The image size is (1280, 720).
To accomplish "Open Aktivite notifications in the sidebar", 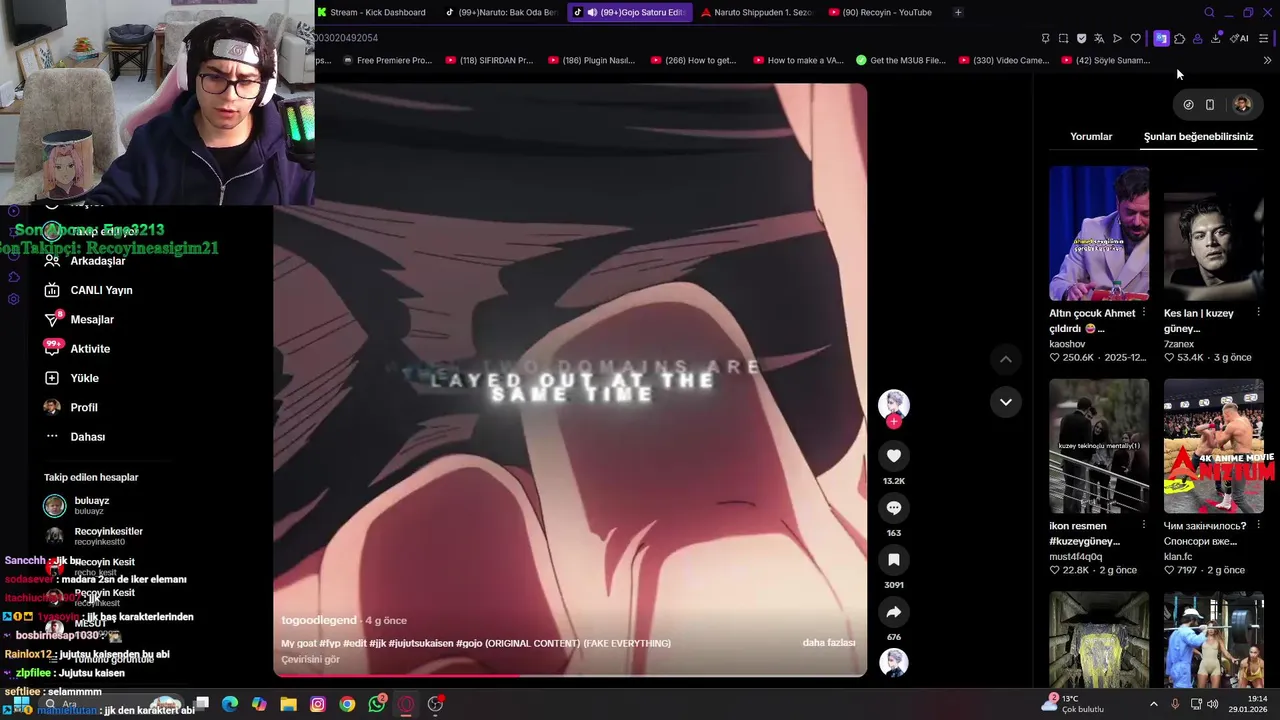I will click(77, 349).
